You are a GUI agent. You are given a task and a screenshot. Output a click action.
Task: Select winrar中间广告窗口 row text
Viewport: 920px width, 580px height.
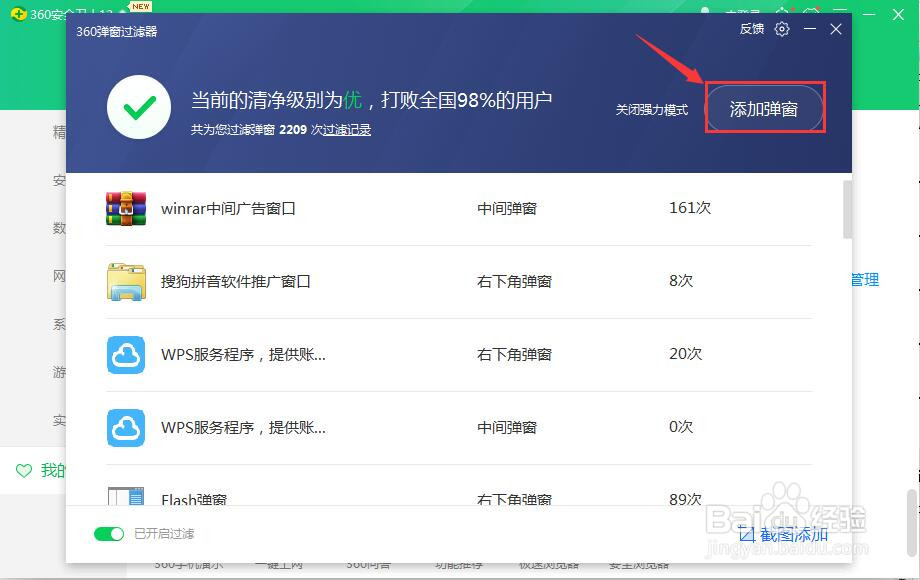tap(228, 209)
